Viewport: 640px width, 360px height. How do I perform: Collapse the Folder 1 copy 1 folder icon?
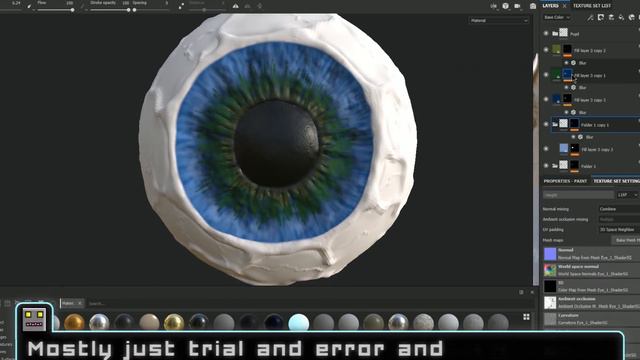pos(555,124)
